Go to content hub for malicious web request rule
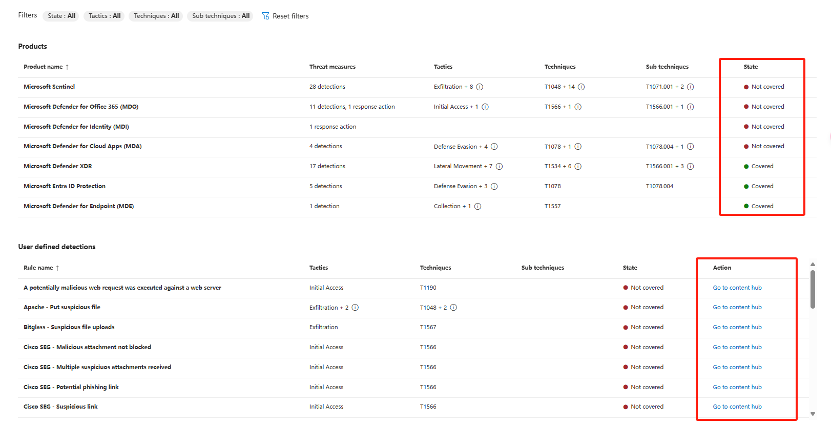This screenshot has height=426, width=832. (737, 288)
